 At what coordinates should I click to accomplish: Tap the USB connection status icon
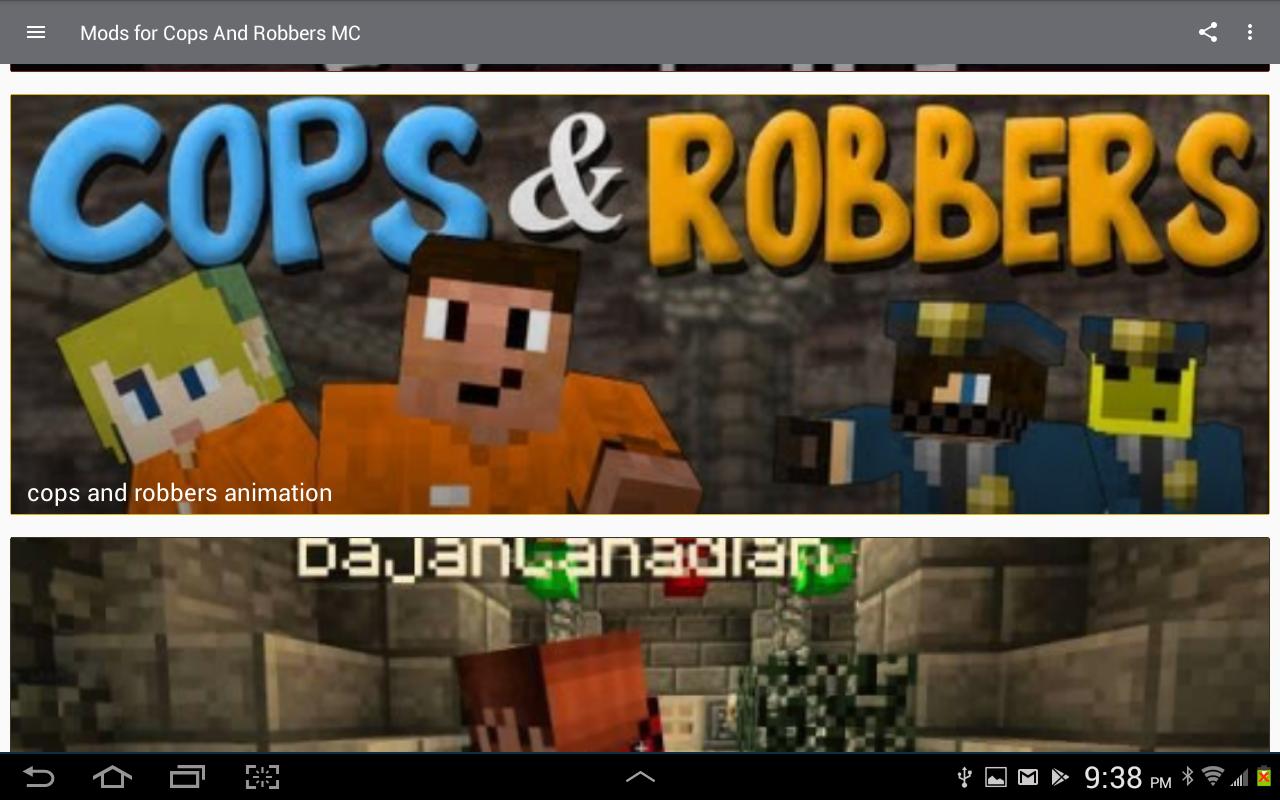(x=965, y=777)
